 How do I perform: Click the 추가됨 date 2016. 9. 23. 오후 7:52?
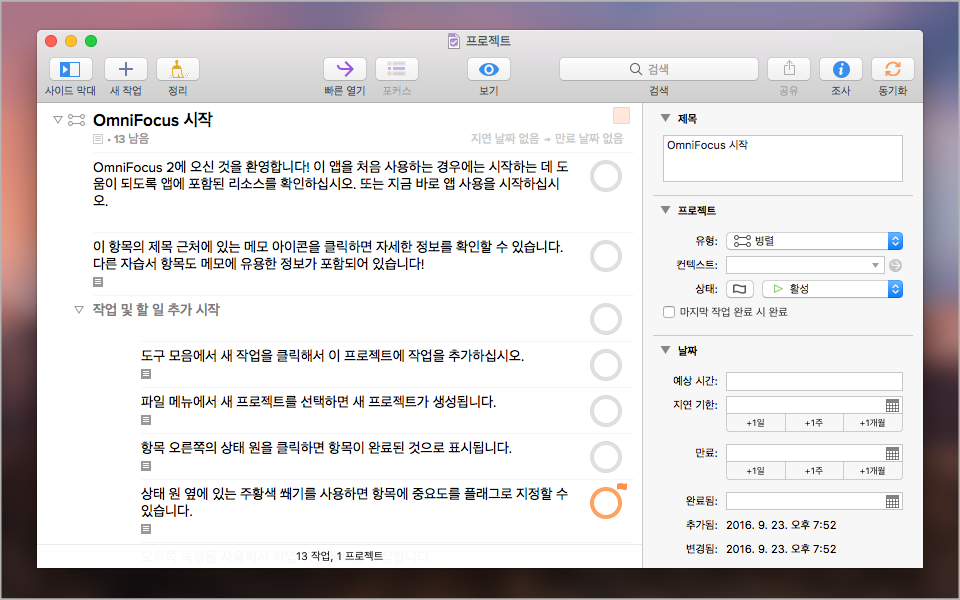pyautogui.click(x=781, y=525)
